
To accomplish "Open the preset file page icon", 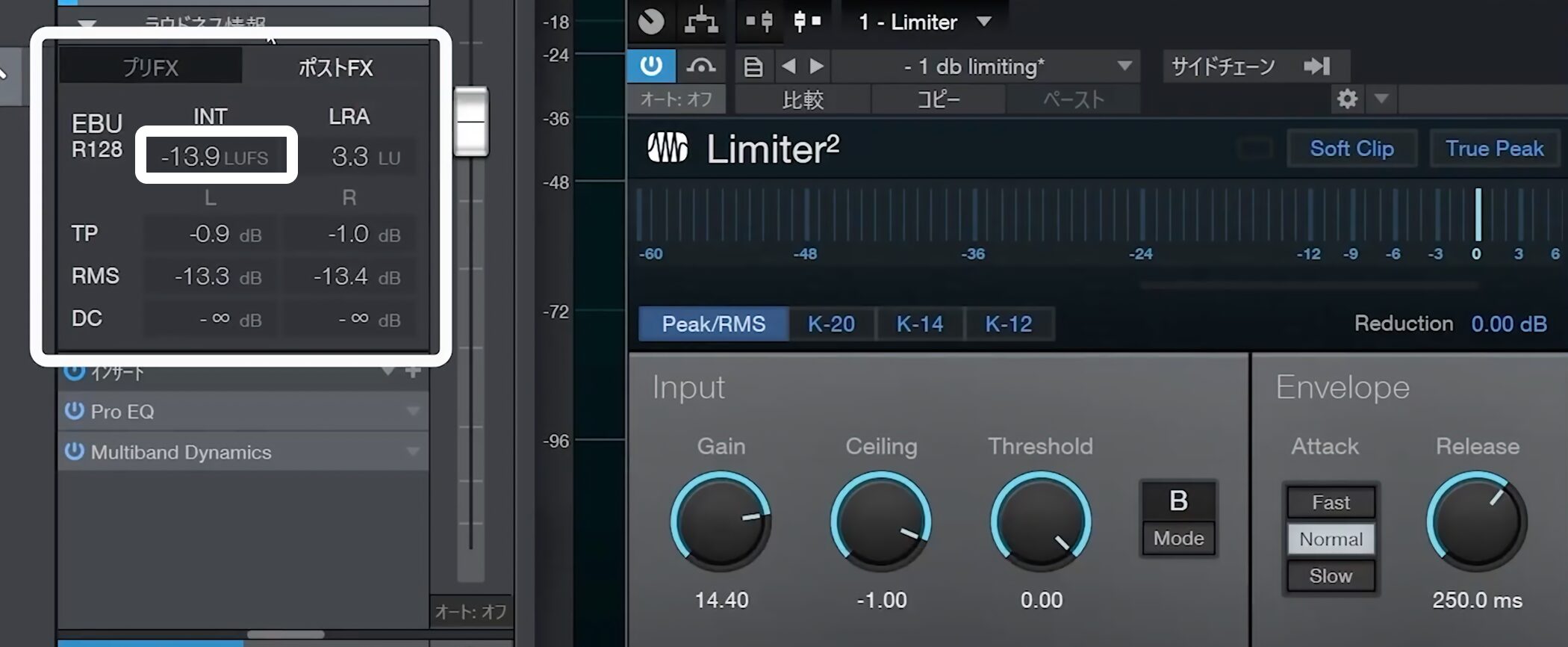I will pyautogui.click(x=753, y=67).
